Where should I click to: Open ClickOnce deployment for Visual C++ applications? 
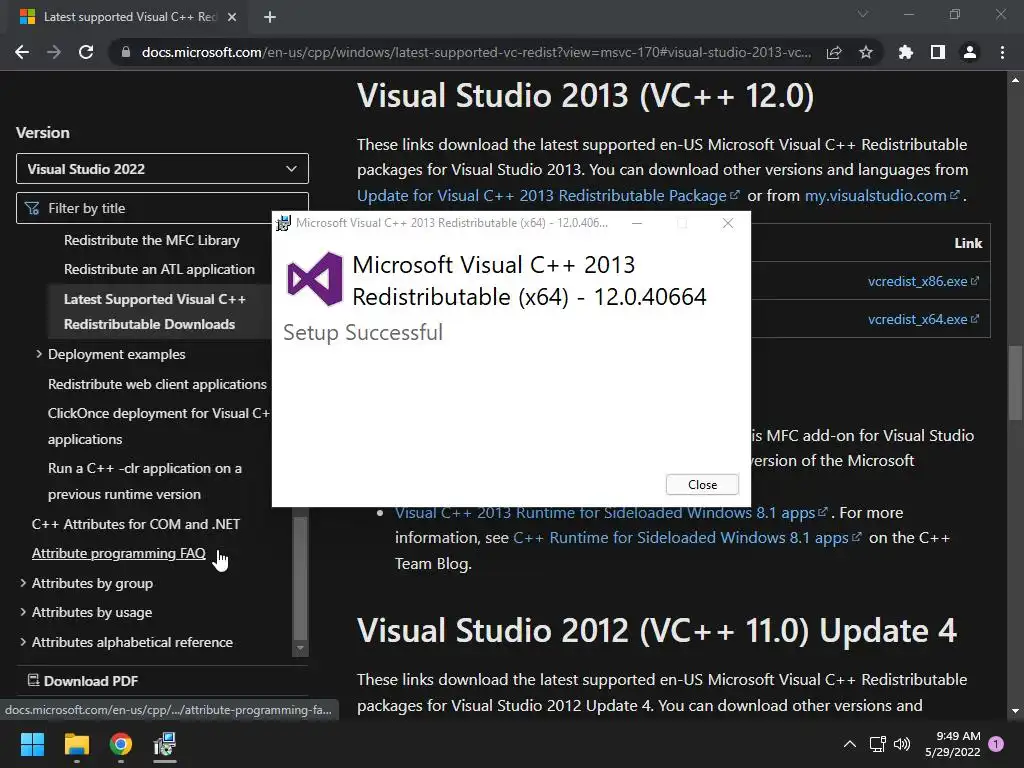(x=159, y=426)
